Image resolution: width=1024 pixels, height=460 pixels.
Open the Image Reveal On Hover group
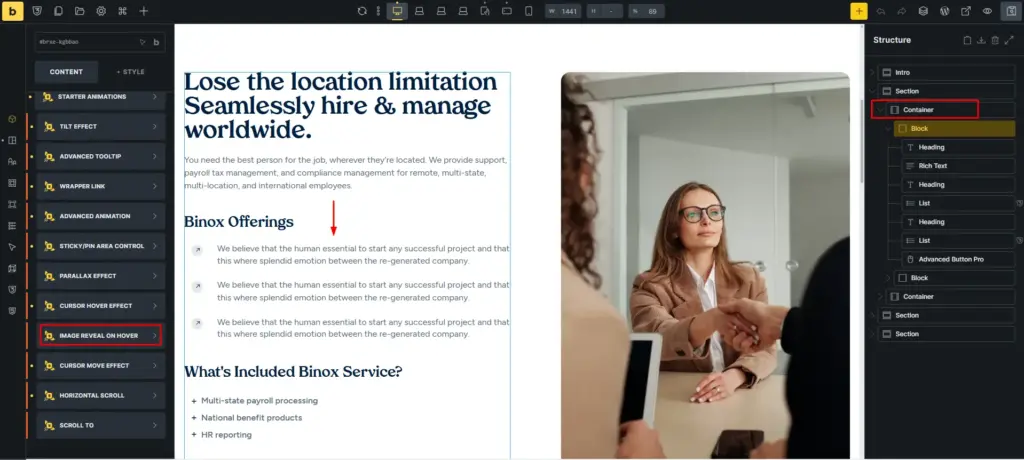tap(101, 336)
